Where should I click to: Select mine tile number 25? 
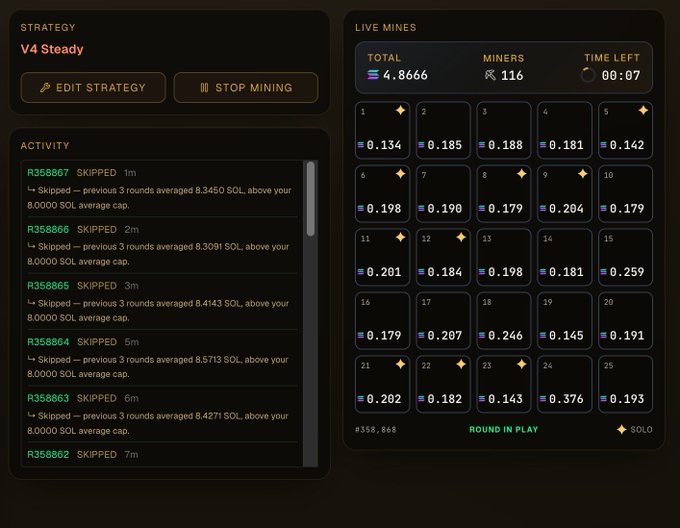click(x=625, y=384)
